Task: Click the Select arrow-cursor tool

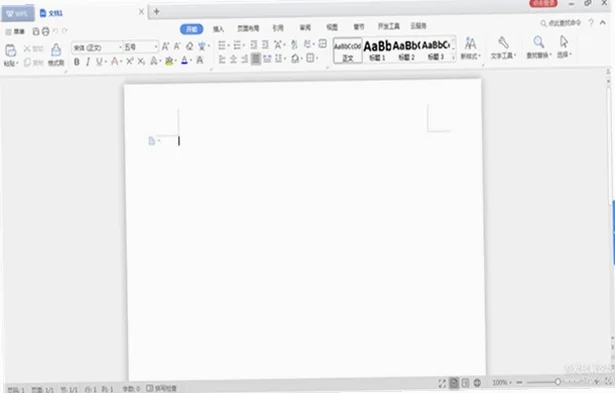Action: tap(564, 42)
